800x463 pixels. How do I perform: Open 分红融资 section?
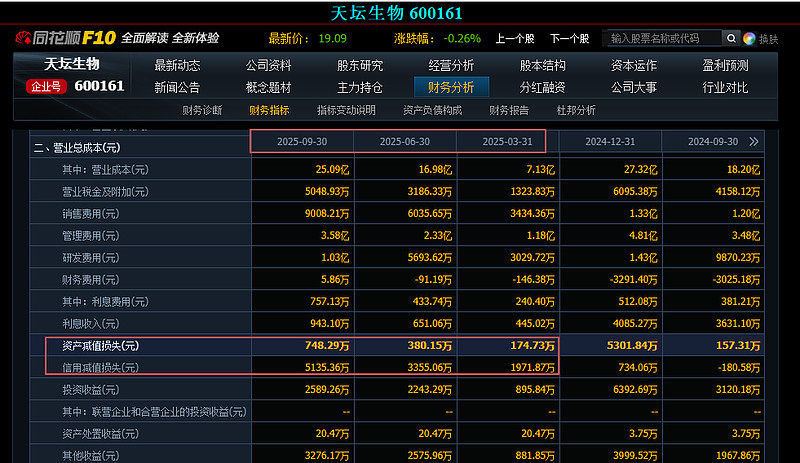click(542, 87)
